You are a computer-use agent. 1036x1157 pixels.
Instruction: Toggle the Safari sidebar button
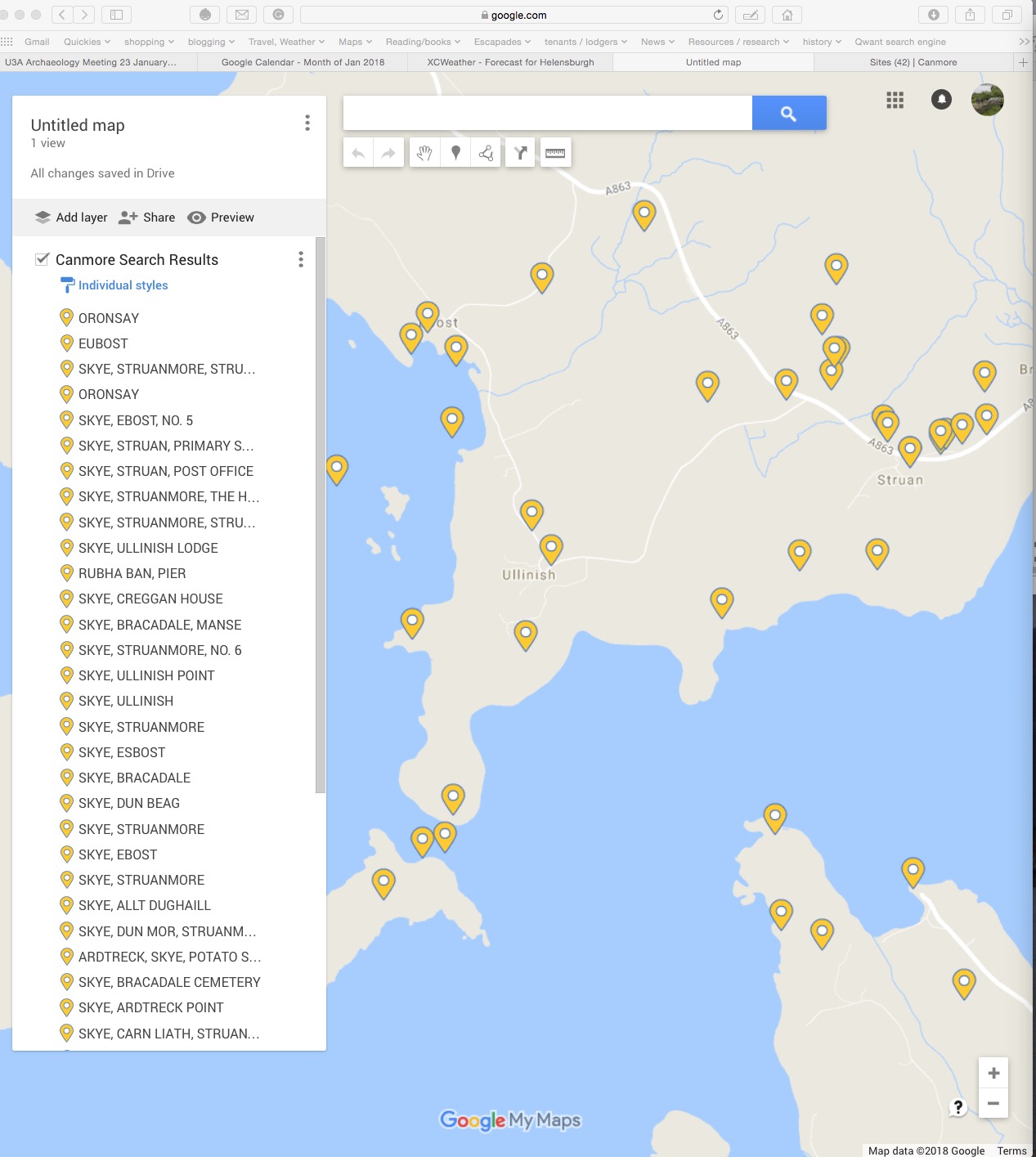coord(116,15)
